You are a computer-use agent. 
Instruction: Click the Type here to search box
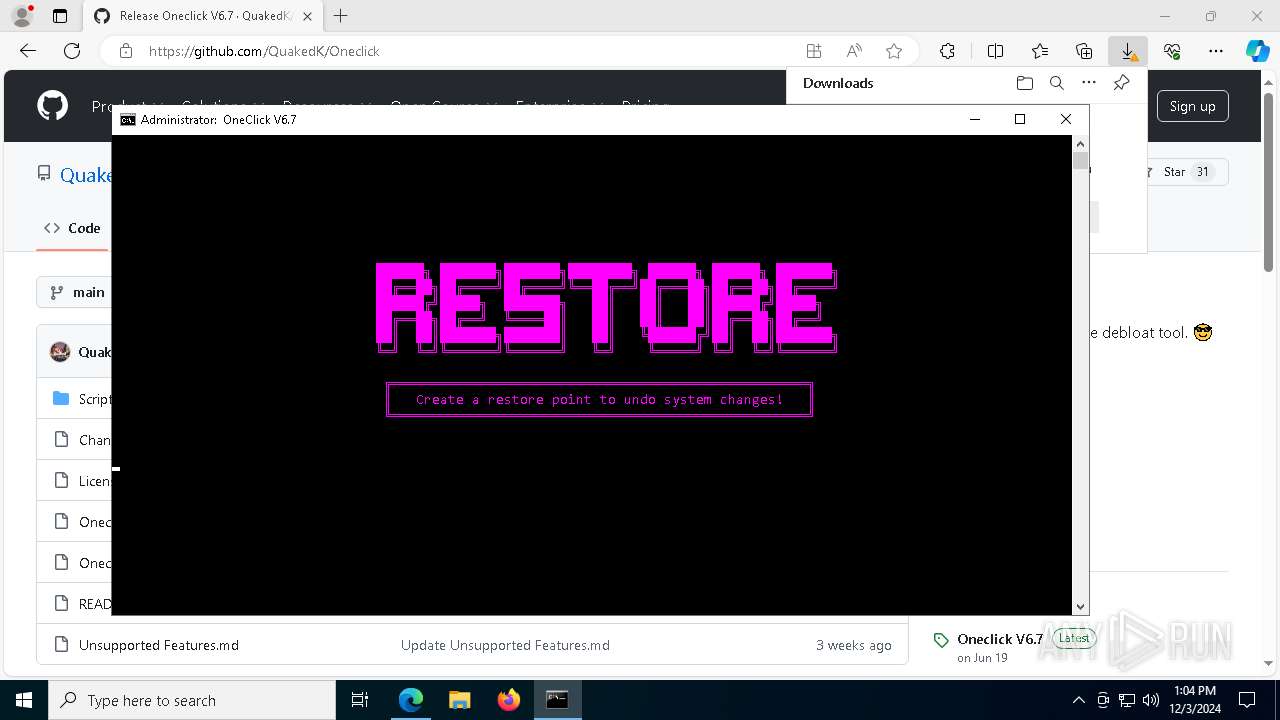click(x=192, y=700)
